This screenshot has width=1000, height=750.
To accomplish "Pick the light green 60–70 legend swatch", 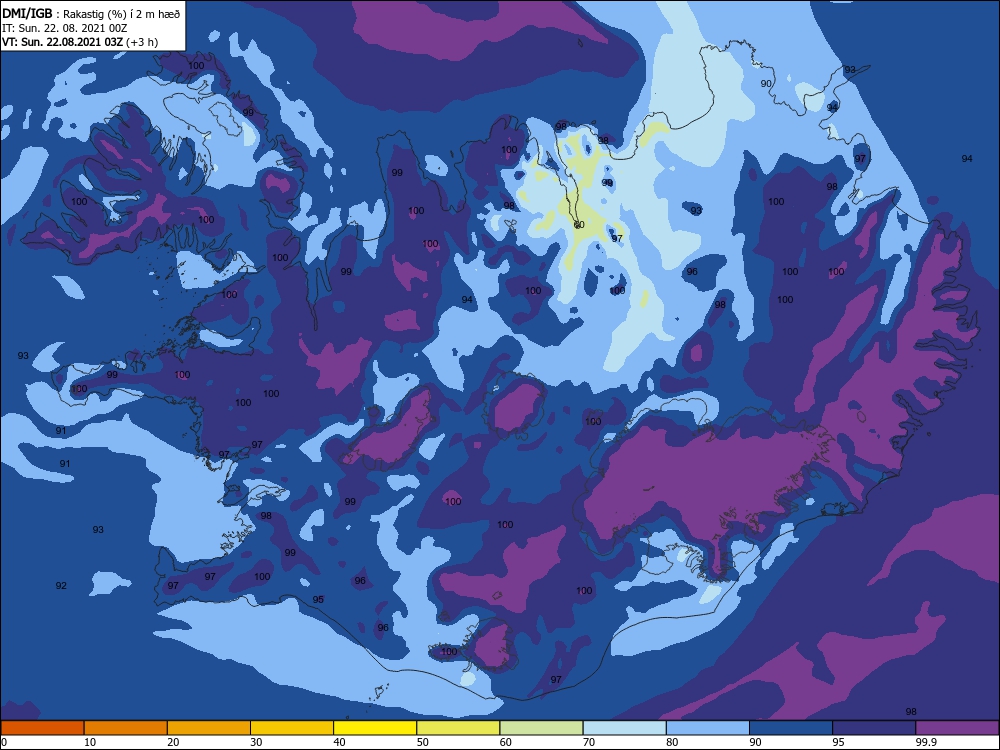I will click(x=541, y=728).
